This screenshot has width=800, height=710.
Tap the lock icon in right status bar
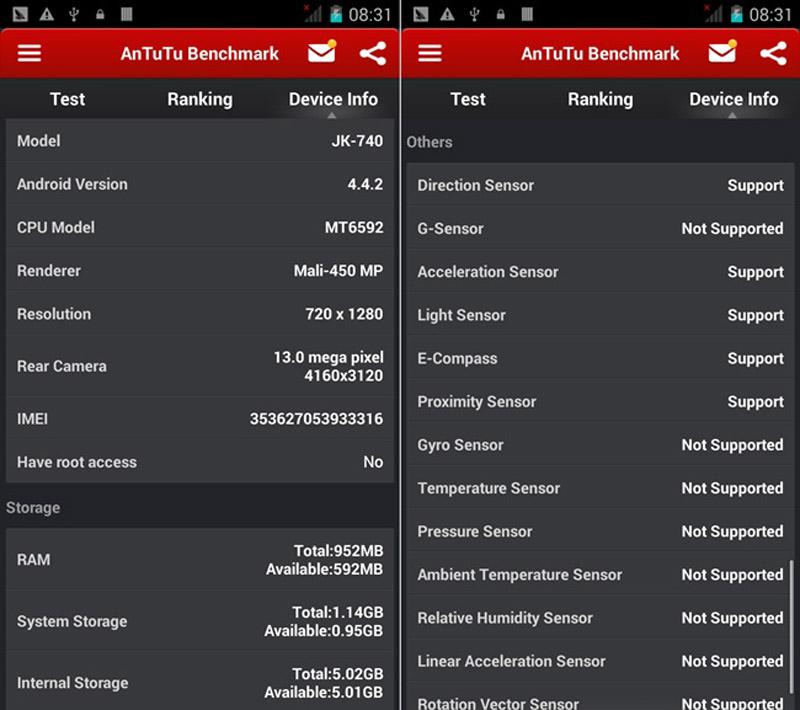tap(501, 14)
